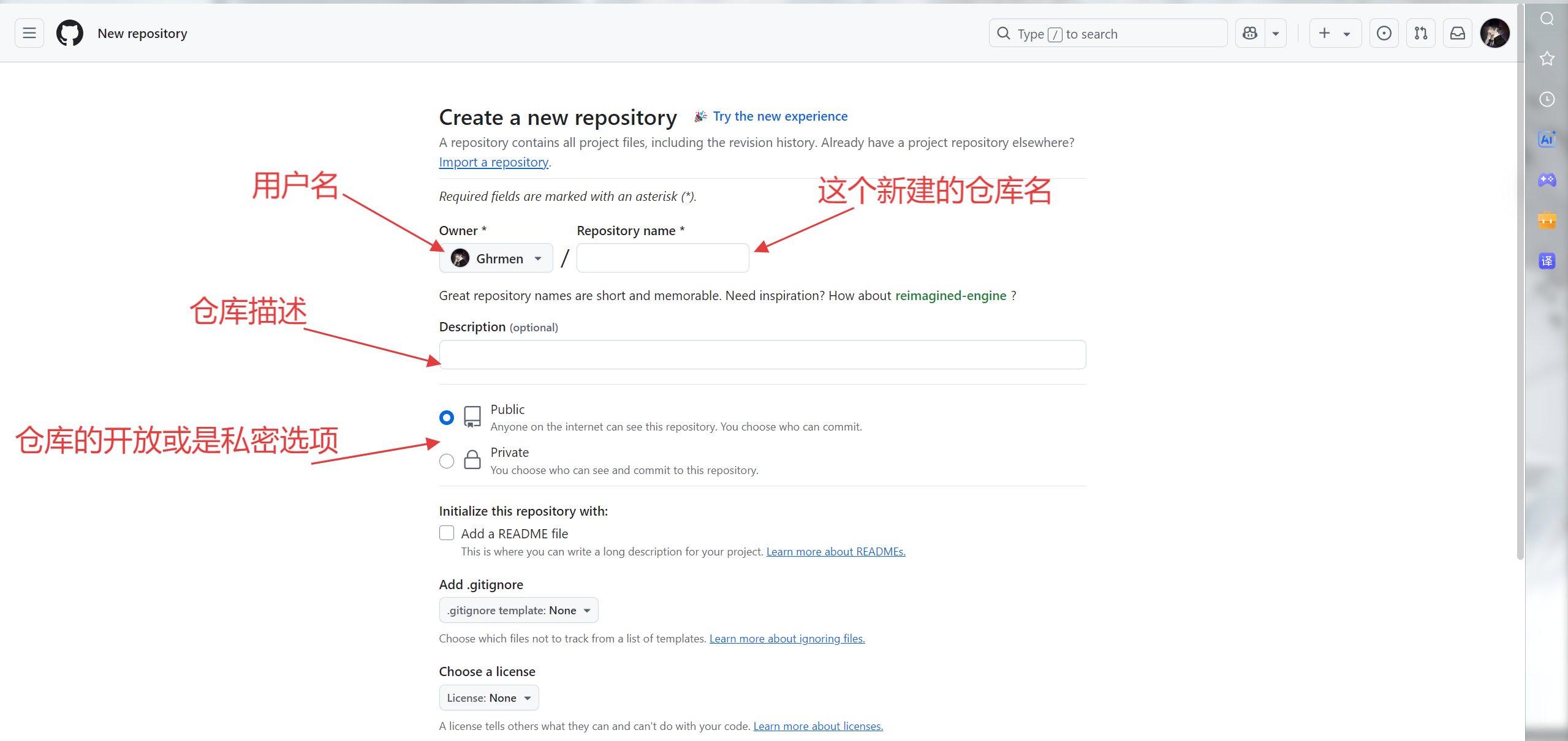Select the Public visibility radio button

point(447,418)
